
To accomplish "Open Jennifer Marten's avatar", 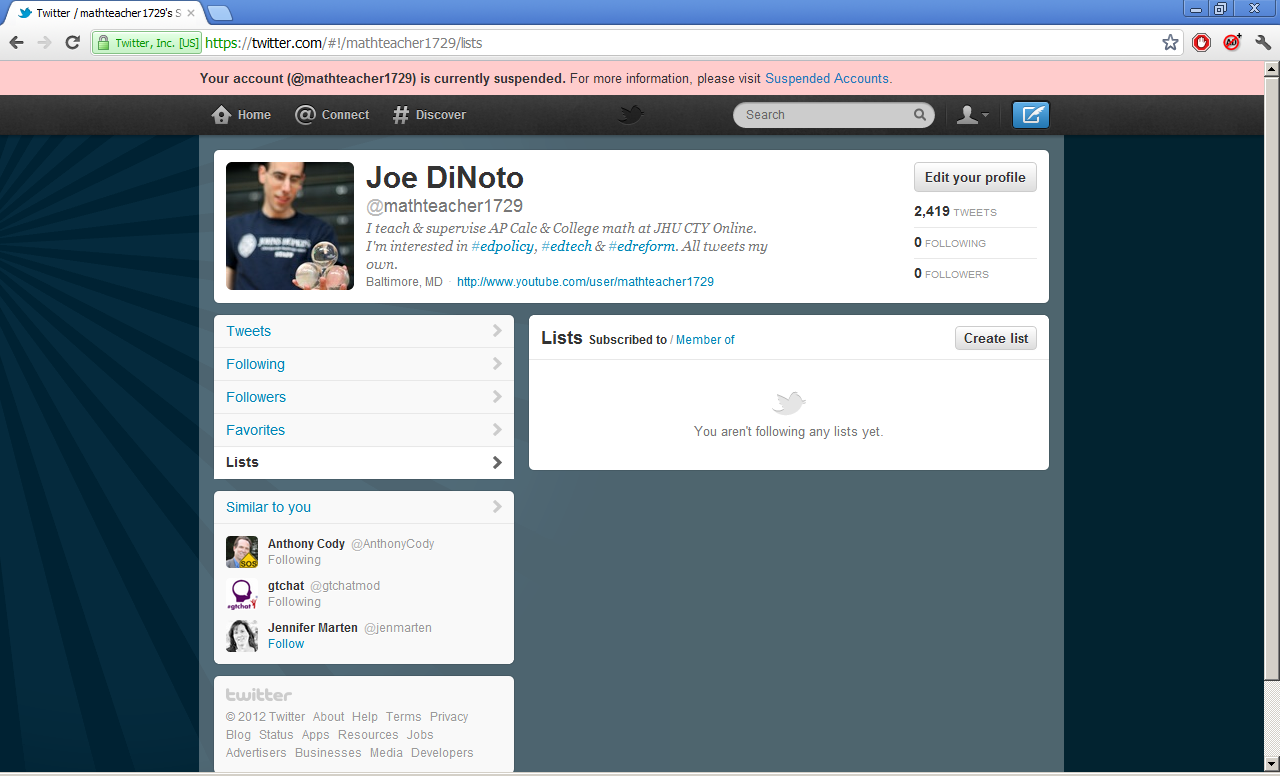I will click(242, 636).
